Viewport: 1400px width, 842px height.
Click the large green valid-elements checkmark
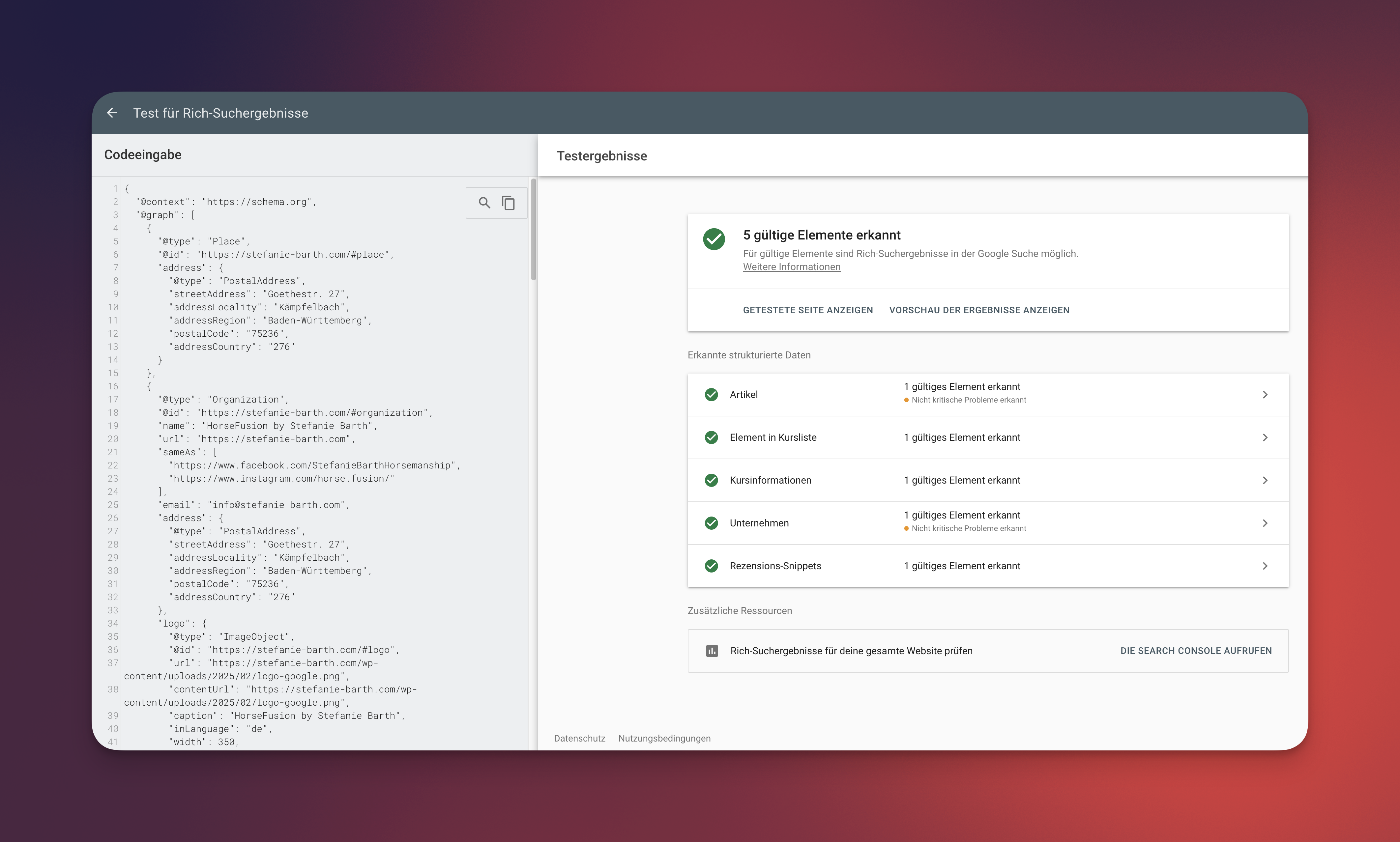point(714,239)
